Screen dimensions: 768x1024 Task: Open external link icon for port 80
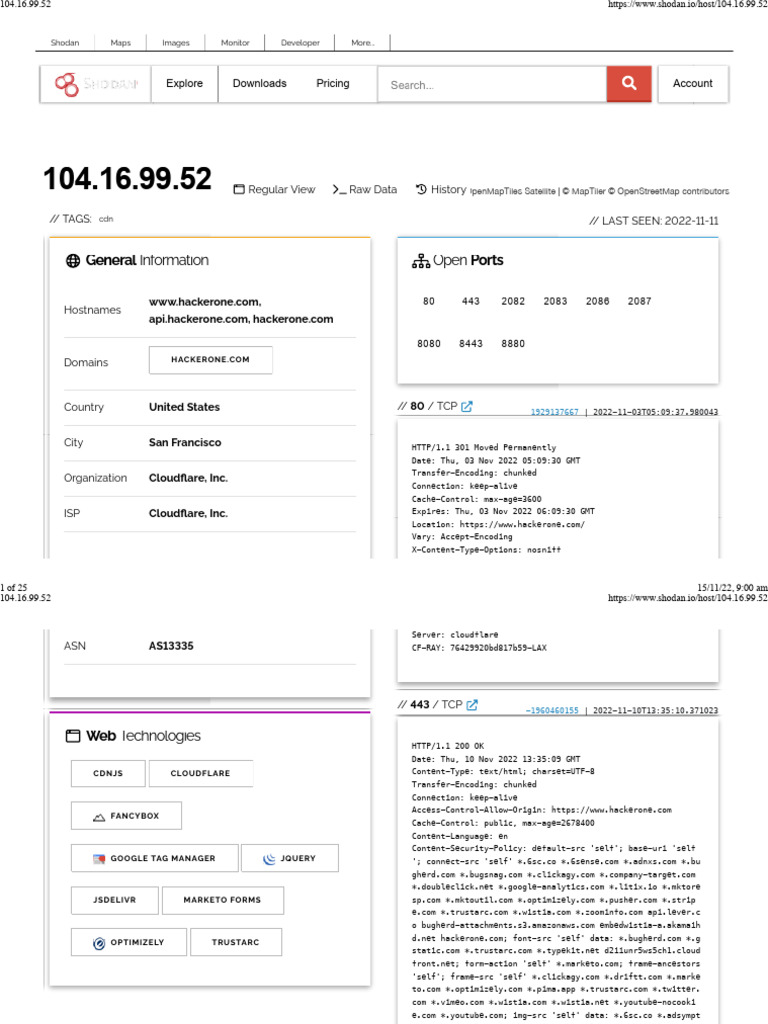466,406
